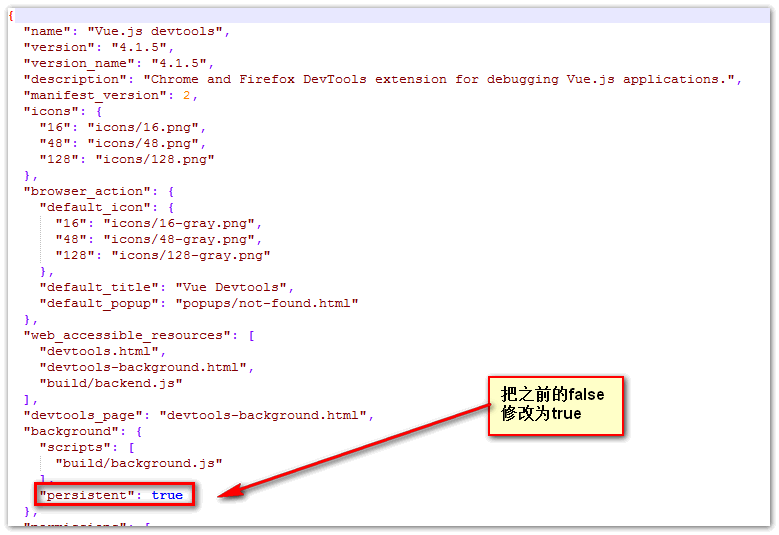
Task: Select the "icons/128.png" value
Action: click(x=155, y=159)
